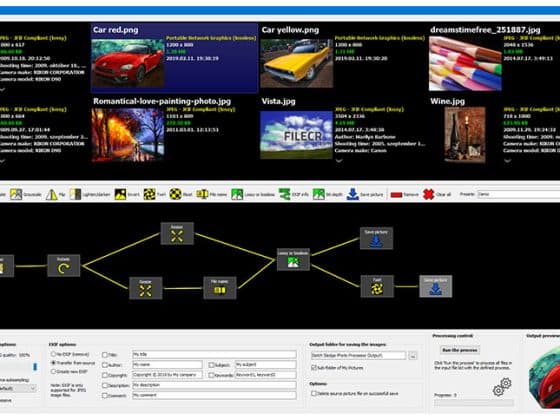
Task: Choose the Bit depth tool icon
Action: click(319, 194)
